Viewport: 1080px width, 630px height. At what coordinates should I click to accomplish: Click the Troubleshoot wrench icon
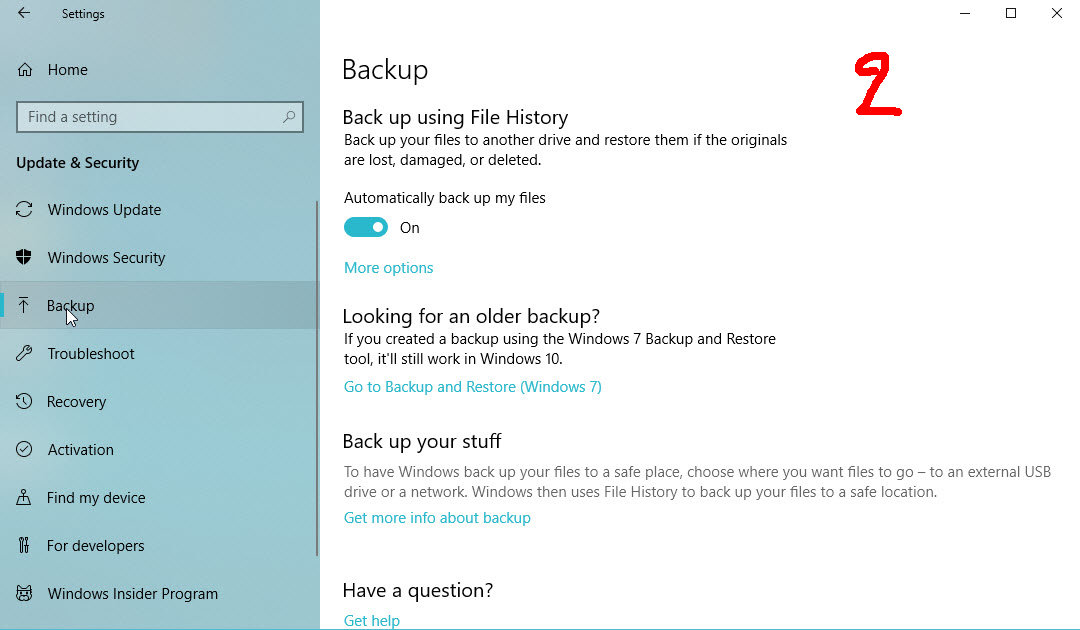point(25,354)
